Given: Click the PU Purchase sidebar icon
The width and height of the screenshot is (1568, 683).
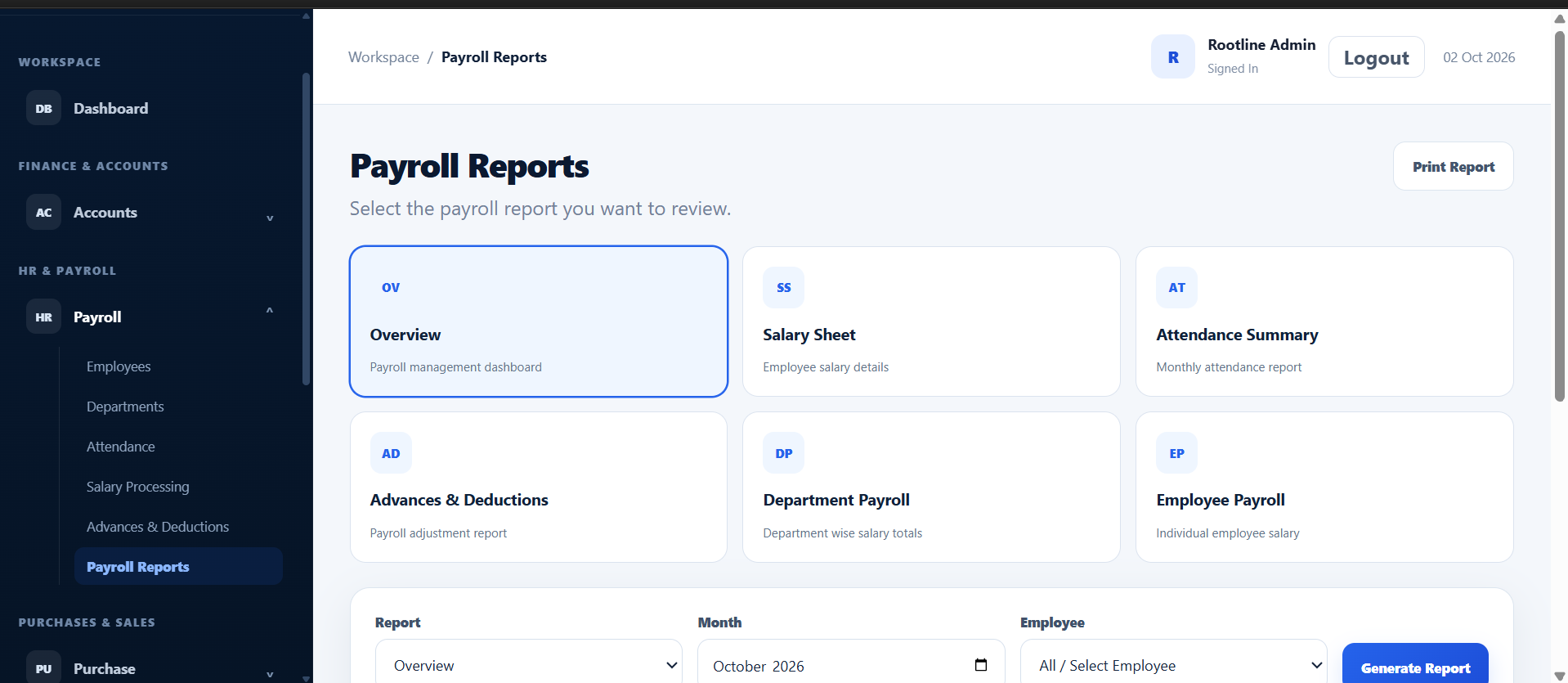Looking at the screenshot, I should (43, 668).
